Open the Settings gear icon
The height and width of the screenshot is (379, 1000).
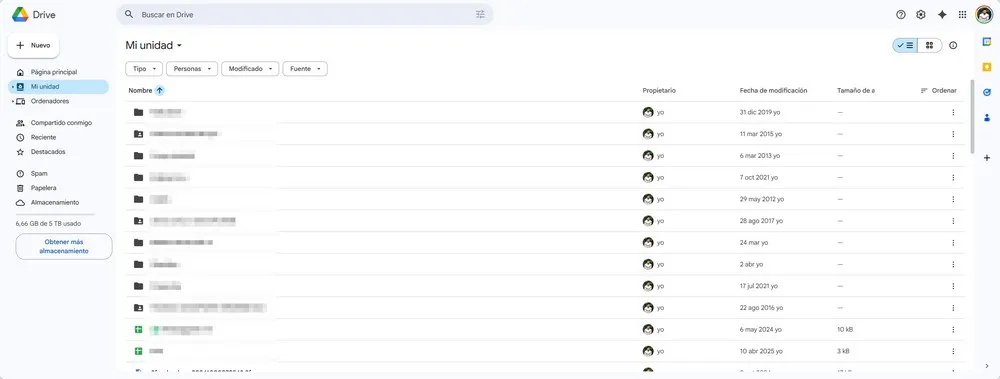[x=921, y=14]
